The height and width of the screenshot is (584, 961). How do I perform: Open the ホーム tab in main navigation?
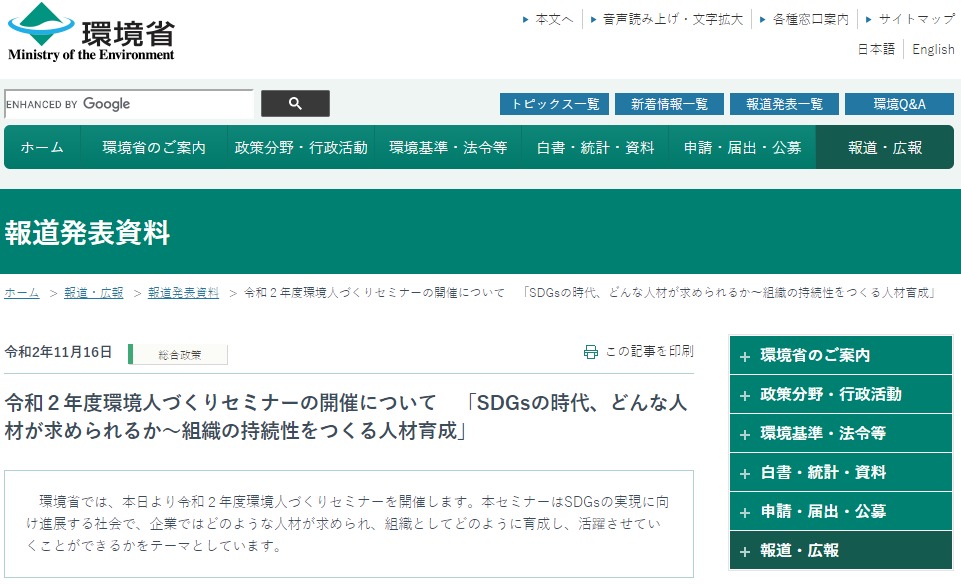[x=42, y=147]
